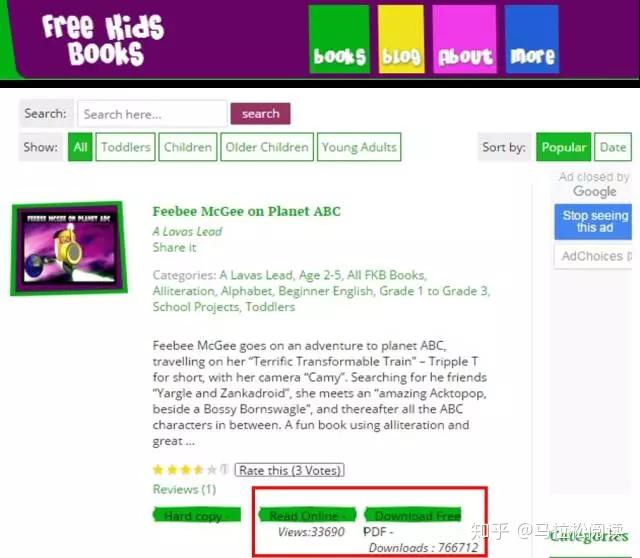
Task: Open the pink About tile
Action: tap(464, 39)
